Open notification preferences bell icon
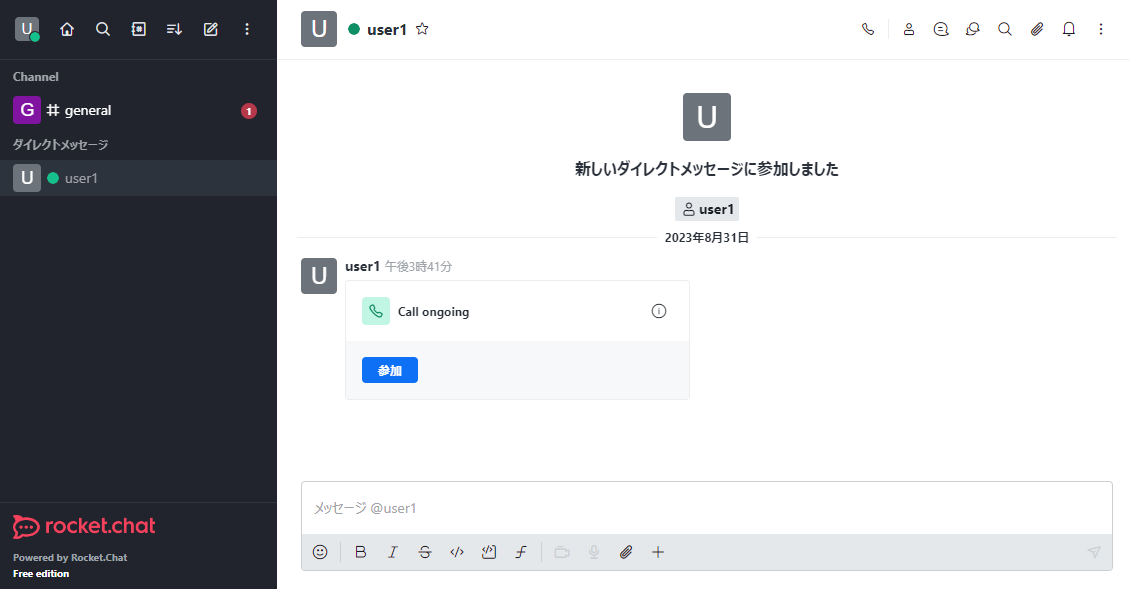 point(1069,29)
